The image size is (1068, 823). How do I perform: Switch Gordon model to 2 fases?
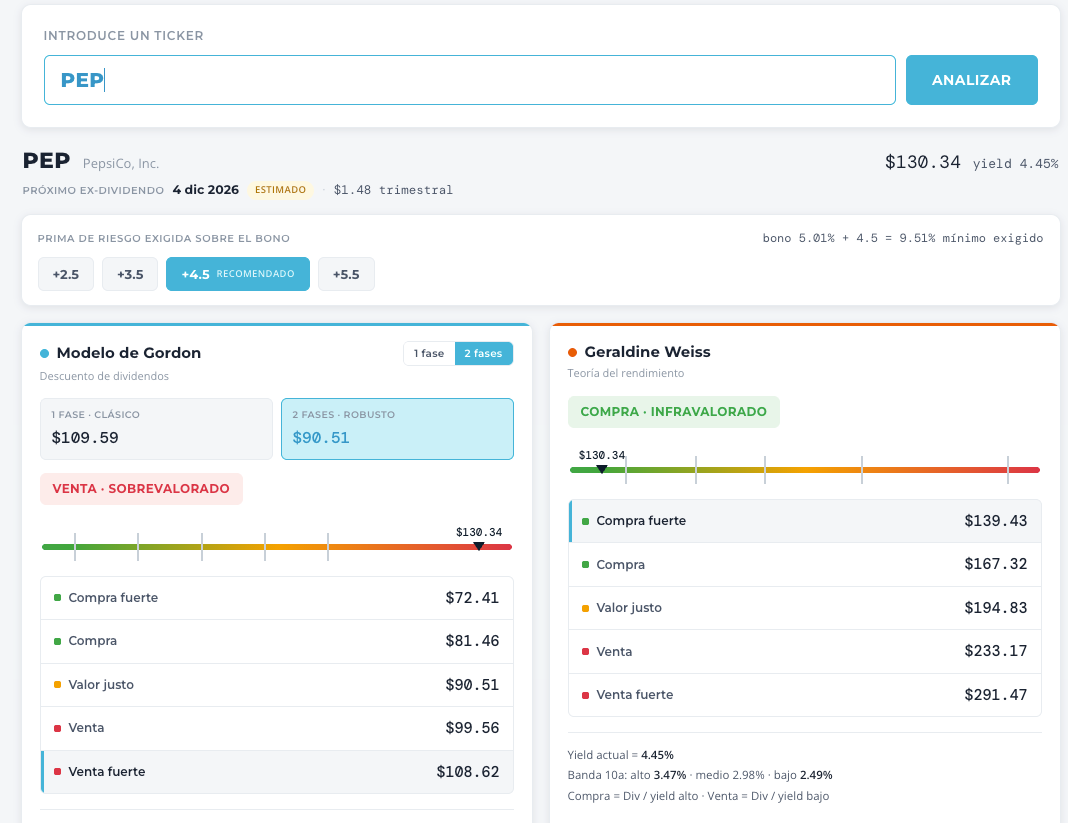tap(484, 353)
